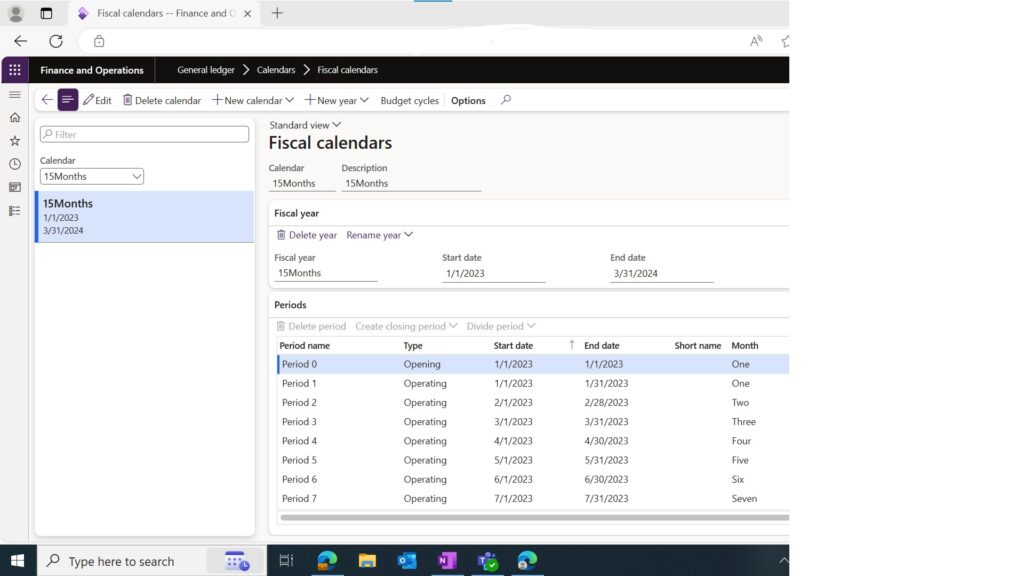Open OneNote from the taskbar
Screen dimensions: 1024x576
[x=447, y=560]
